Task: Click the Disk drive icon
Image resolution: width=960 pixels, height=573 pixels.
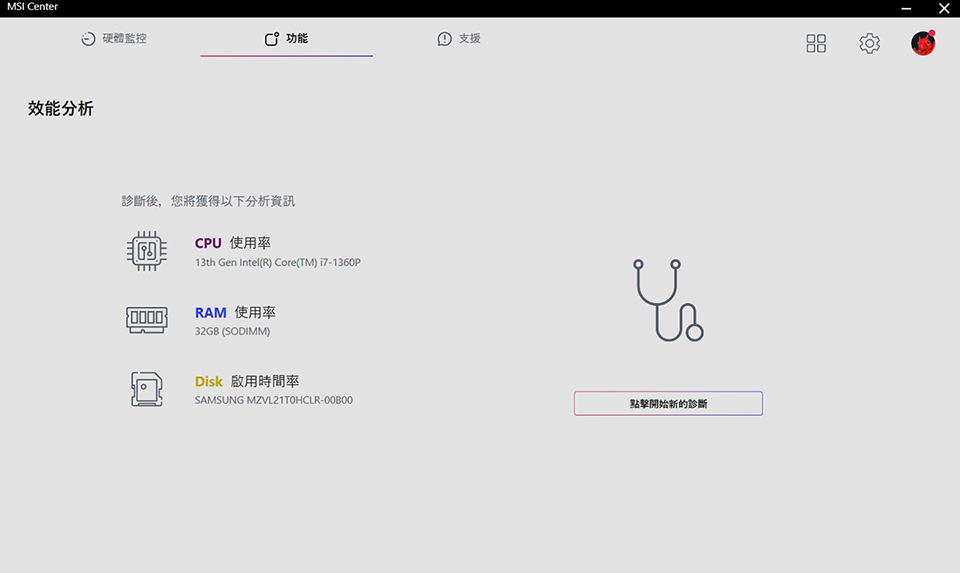Action: pyautogui.click(x=147, y=389)
